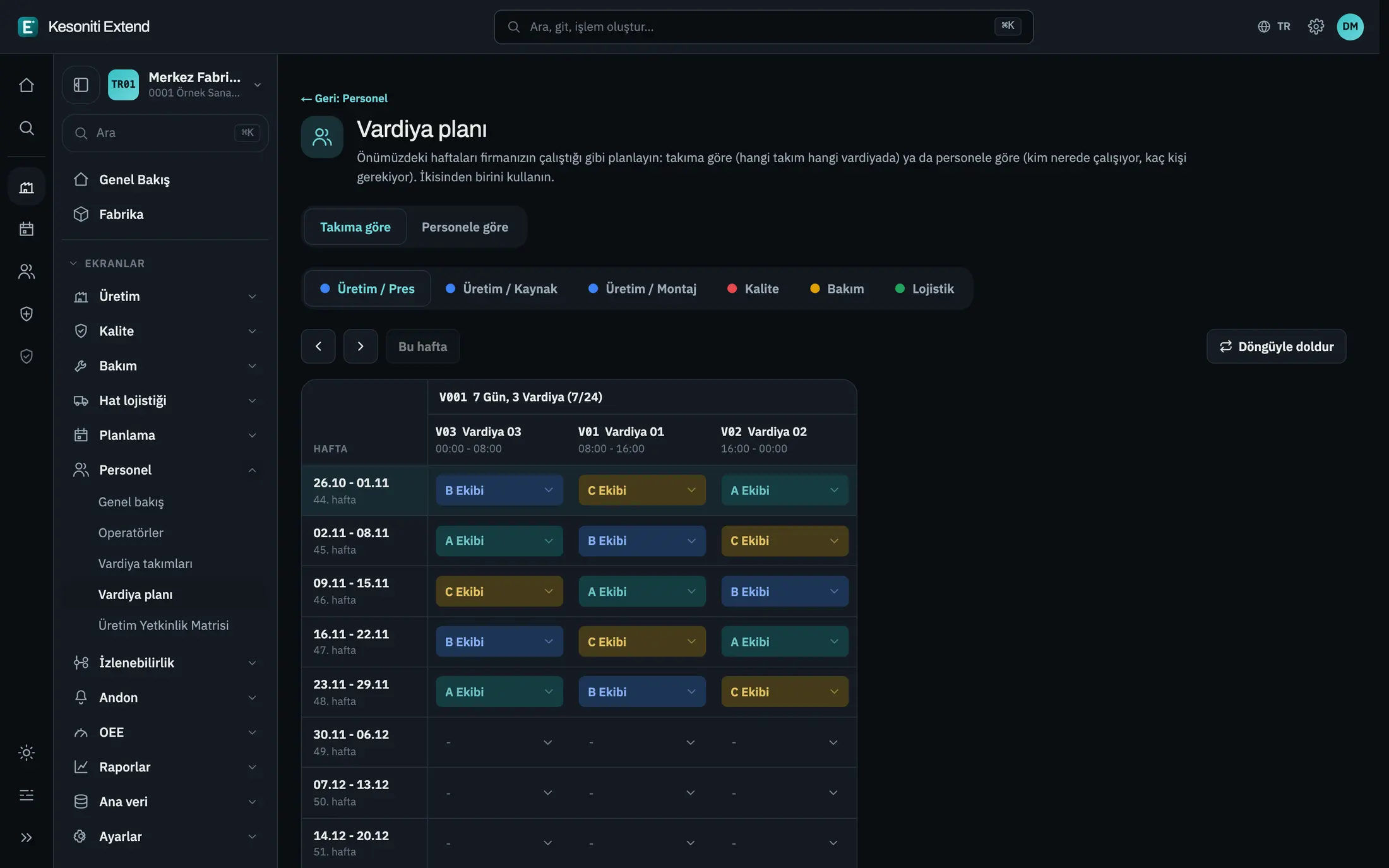
Task: Go to previous week arrow
Action: 318,346
